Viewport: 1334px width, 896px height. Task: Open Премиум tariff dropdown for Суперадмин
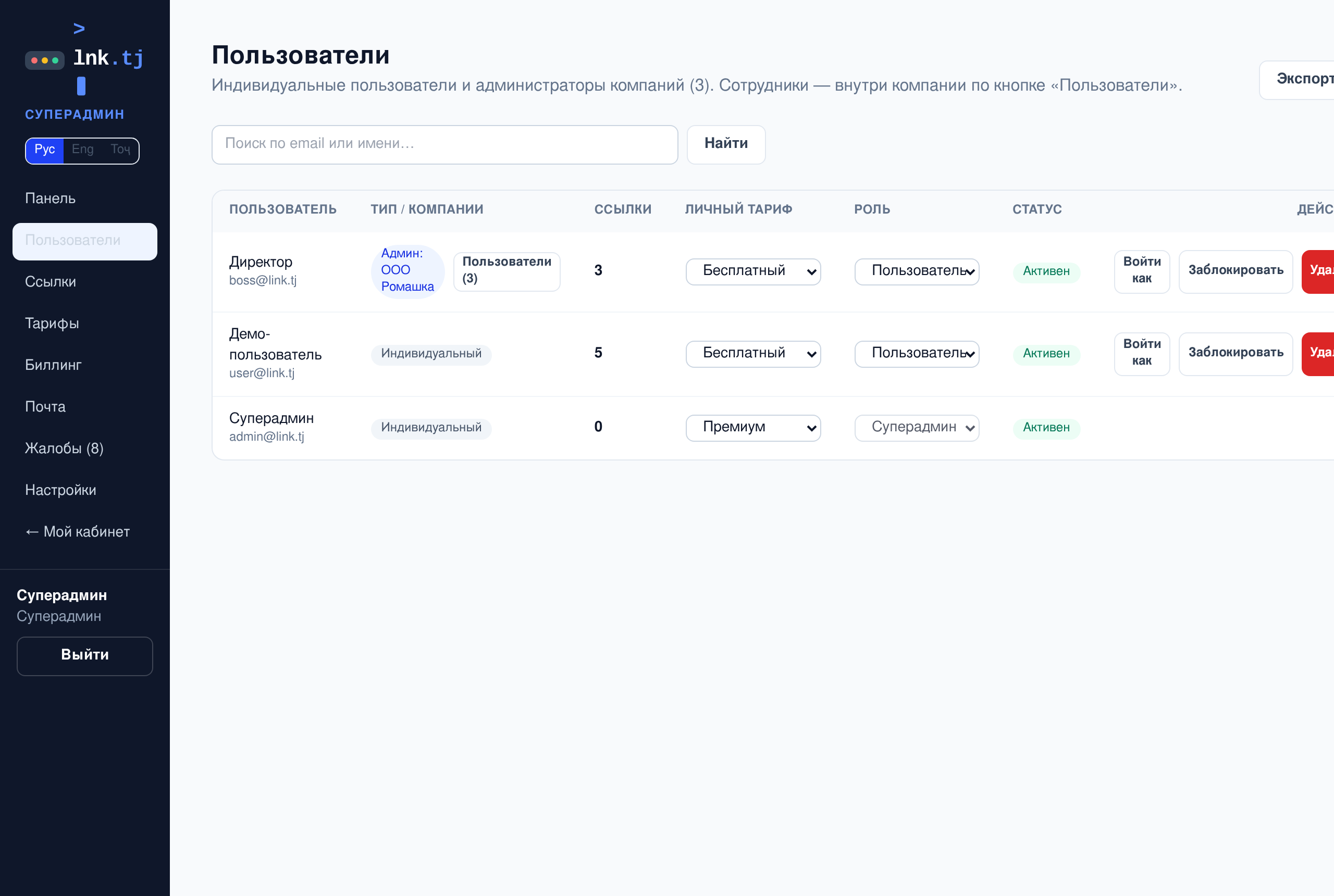753,428
